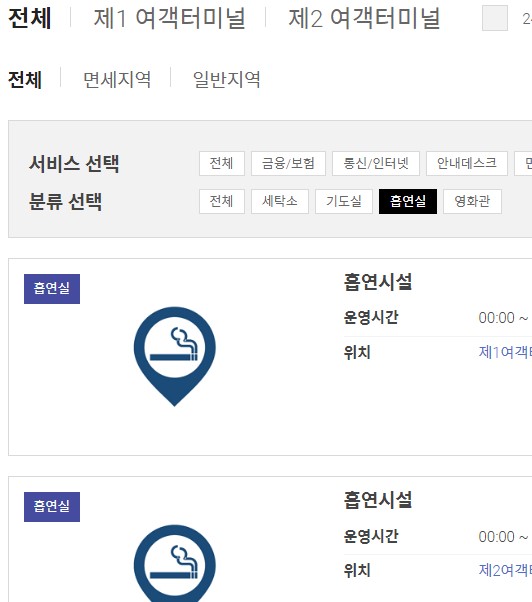The width and height of the screenshot is (532, 602).
Task: Click 운영시간 label in second card
Action: click(371, 536)
